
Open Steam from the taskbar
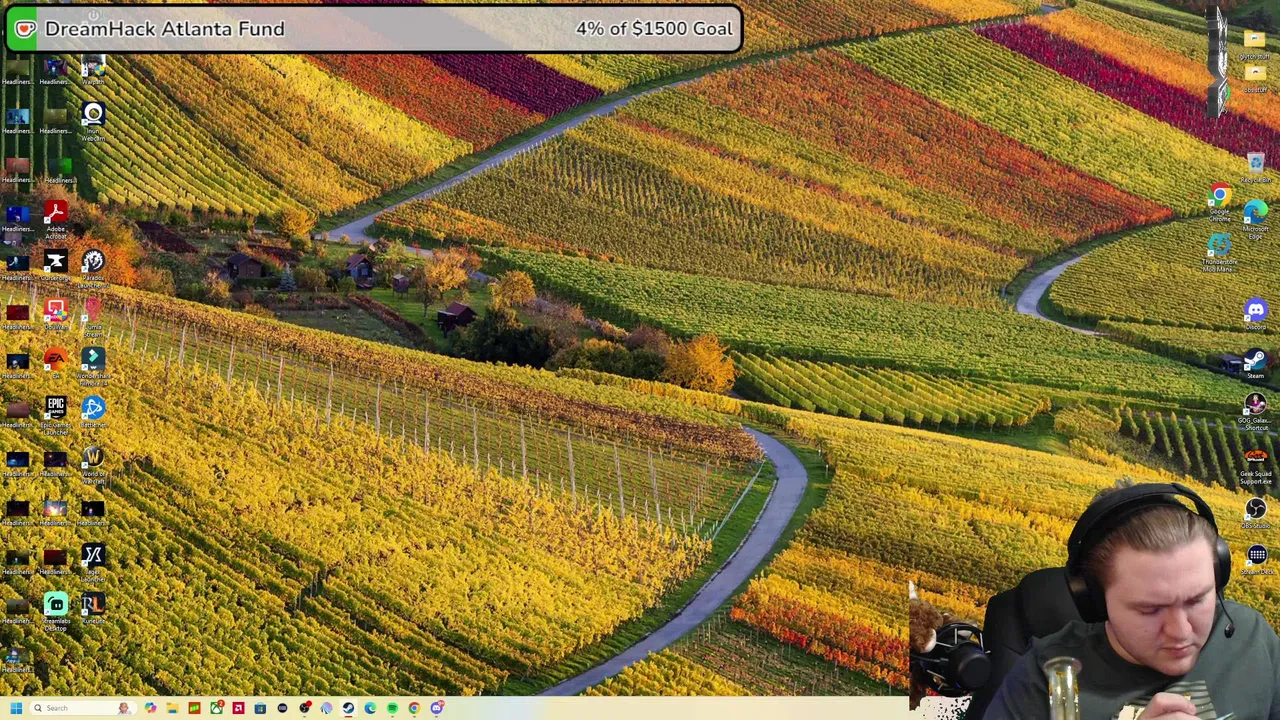pos(348,708)
